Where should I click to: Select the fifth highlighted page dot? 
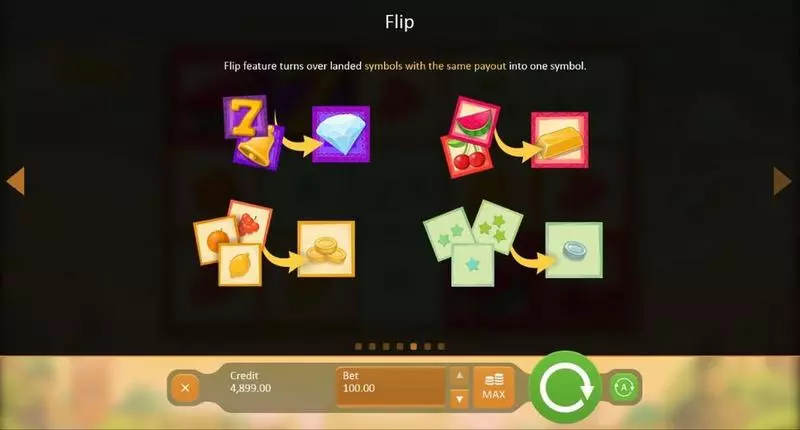tap(414, 346)
